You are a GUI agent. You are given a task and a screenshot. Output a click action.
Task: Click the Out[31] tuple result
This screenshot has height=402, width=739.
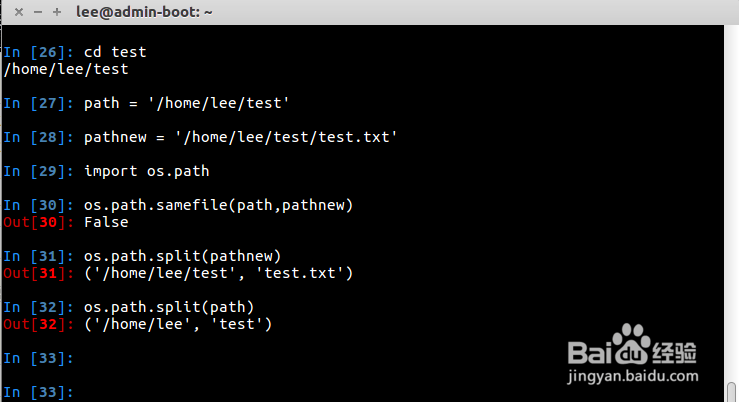tap(218, 273)
